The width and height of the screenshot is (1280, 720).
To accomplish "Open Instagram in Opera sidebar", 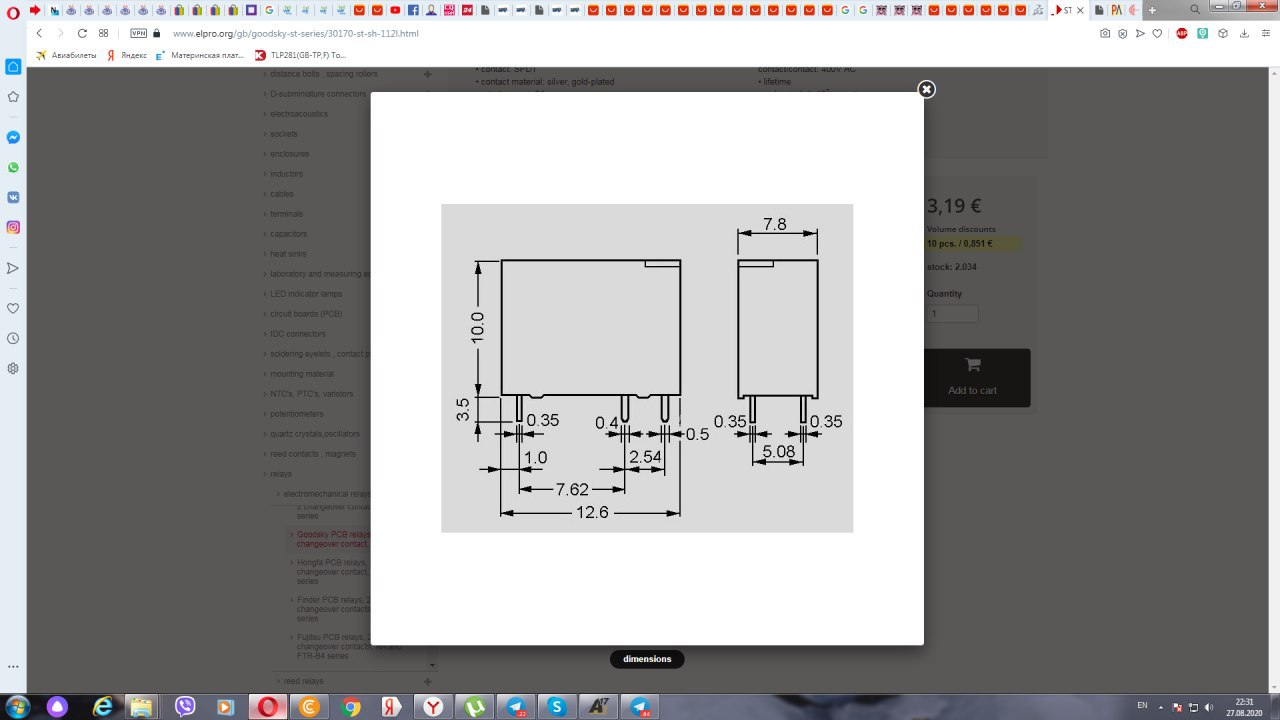I will tap(13, 227).
